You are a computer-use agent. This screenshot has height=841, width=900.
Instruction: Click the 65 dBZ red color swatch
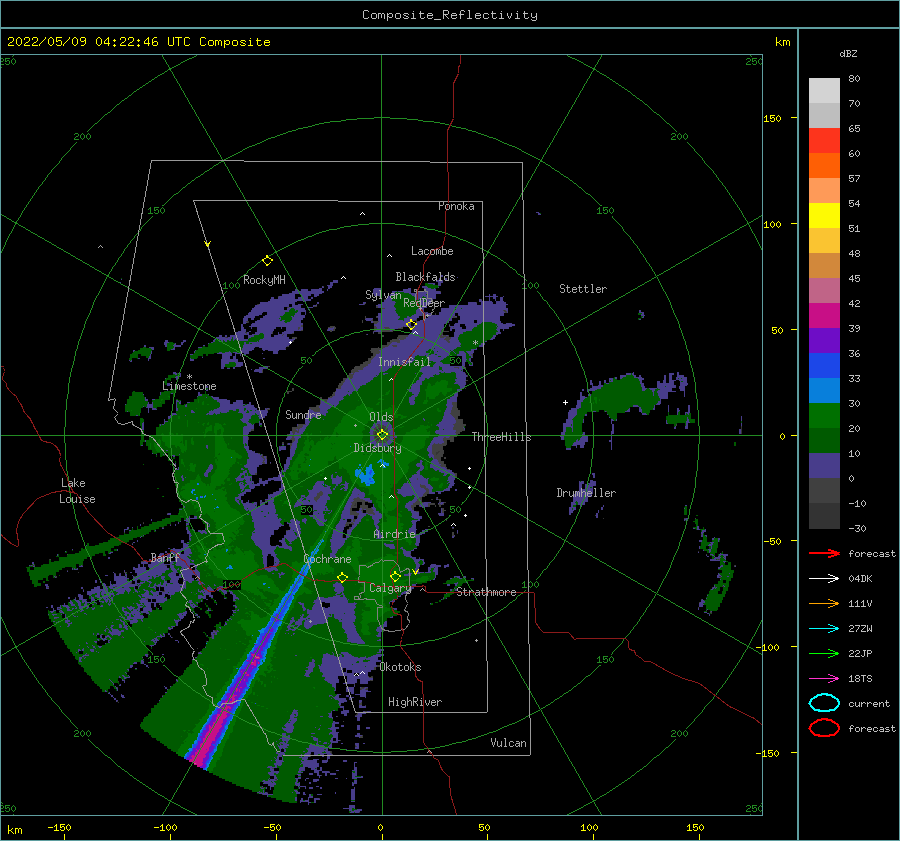click(824, 140)
